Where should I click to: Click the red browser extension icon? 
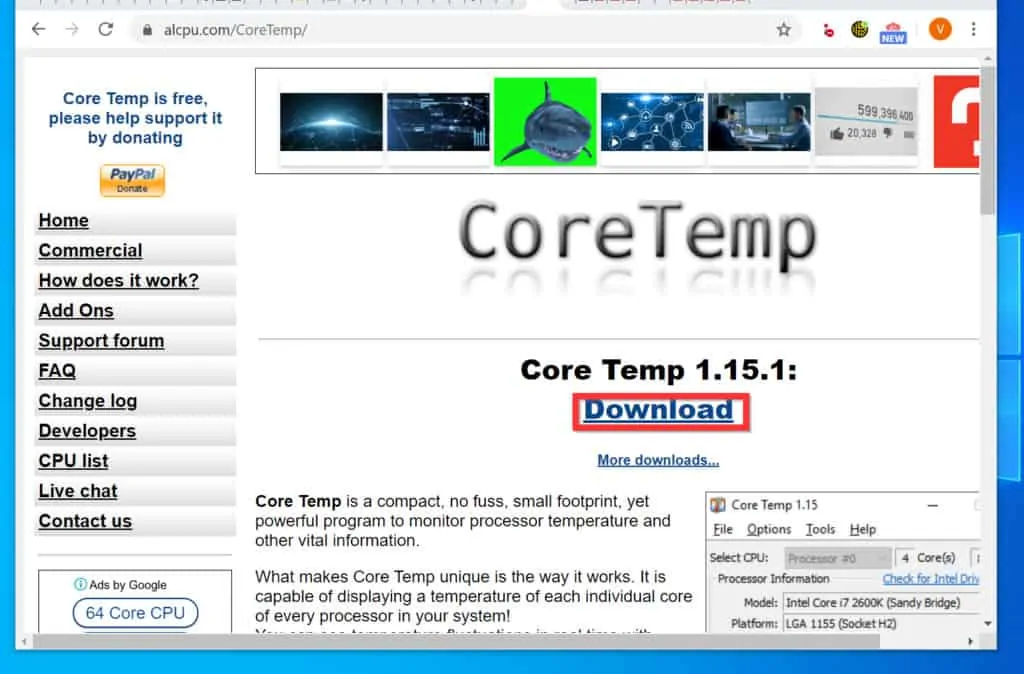click(x=827, y=31)
